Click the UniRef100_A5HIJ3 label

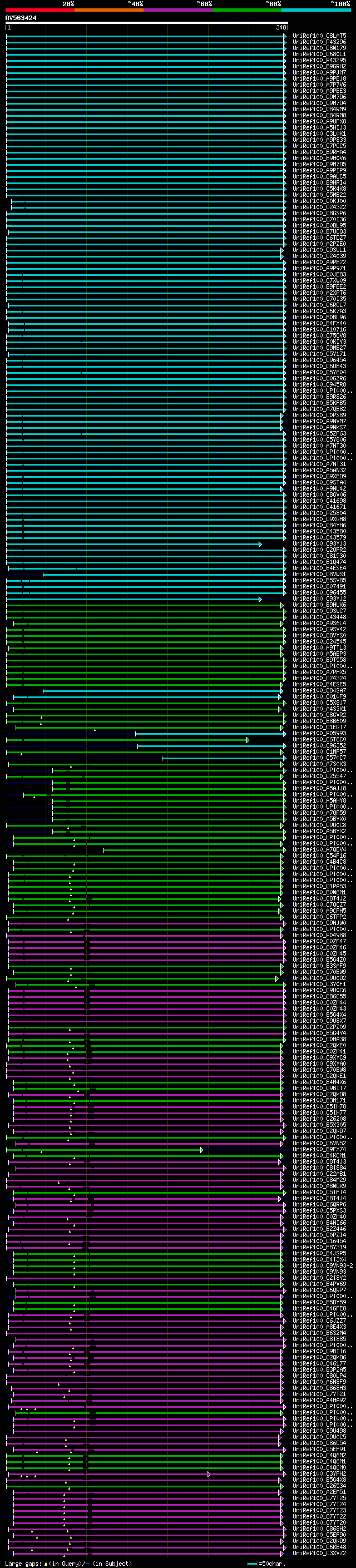319,127
